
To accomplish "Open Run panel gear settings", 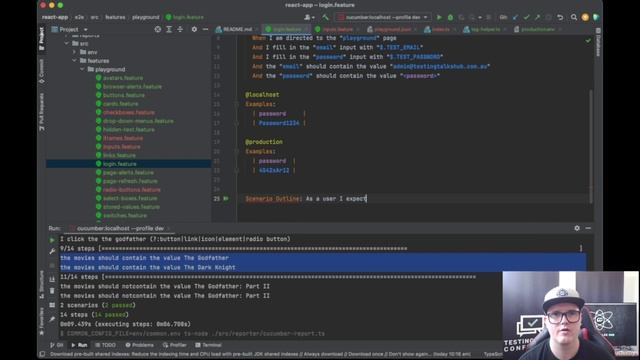I will (x=577, y=228).
